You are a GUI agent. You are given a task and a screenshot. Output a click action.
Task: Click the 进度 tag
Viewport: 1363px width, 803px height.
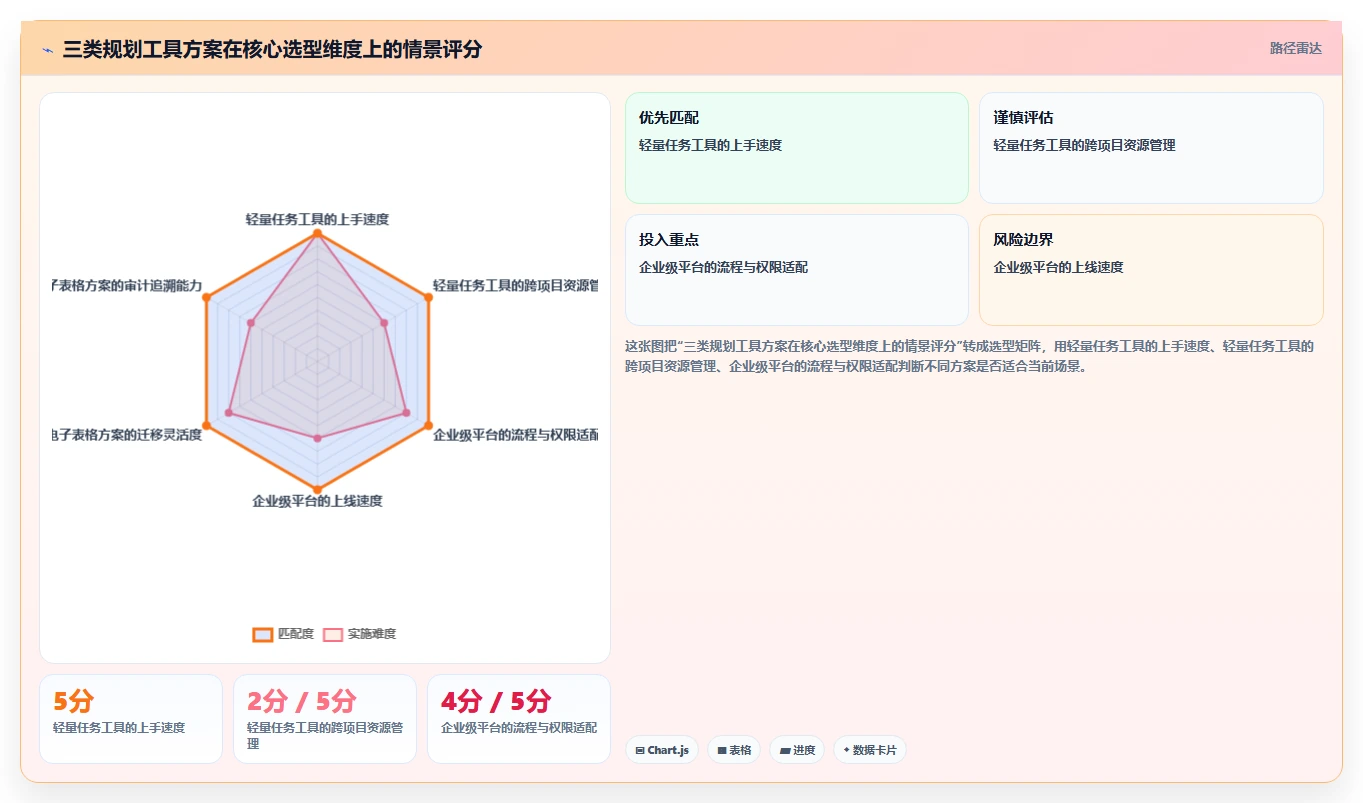click(797, 750)
